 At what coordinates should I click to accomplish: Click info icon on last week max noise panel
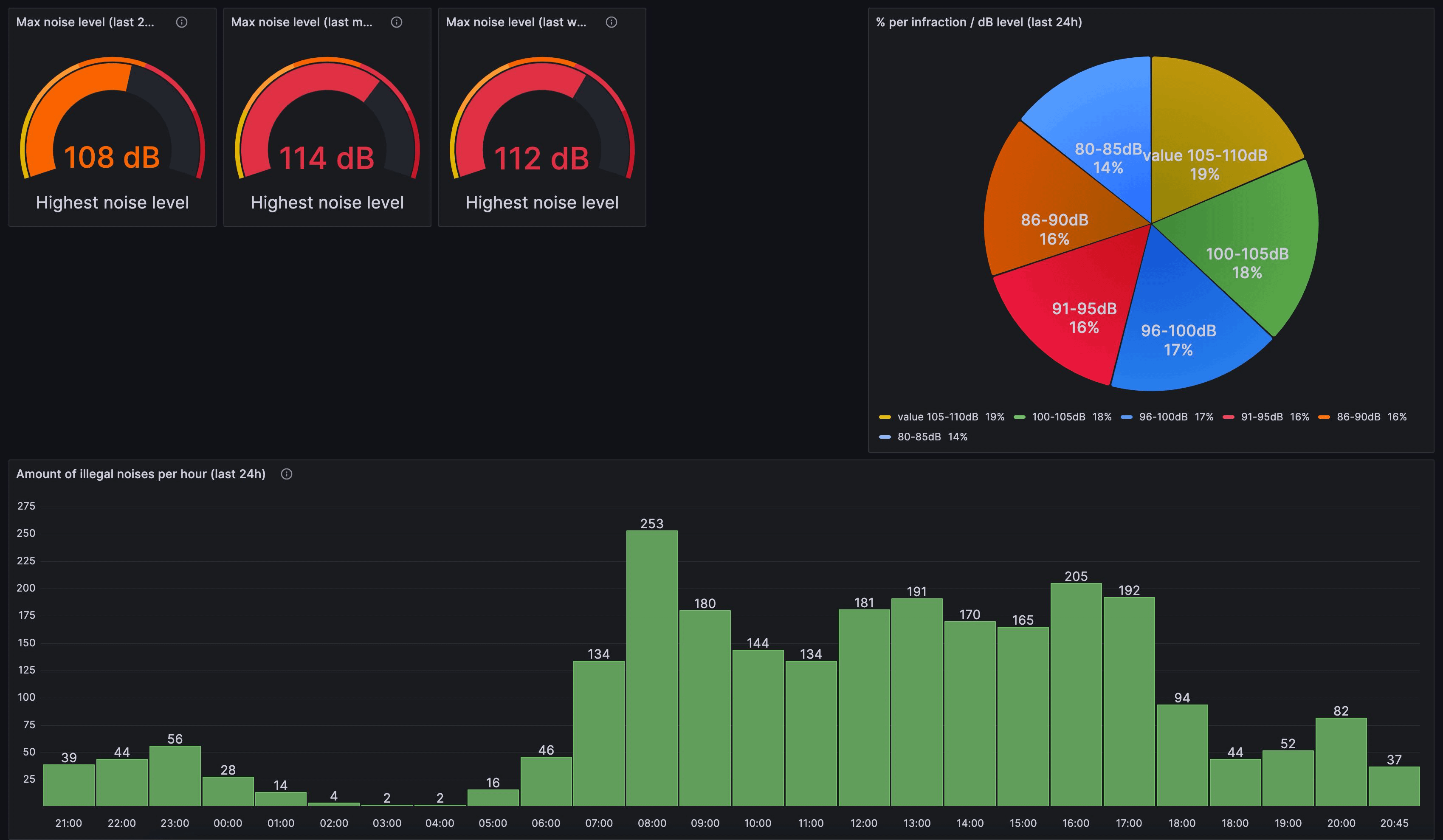[x=611, y=23]
